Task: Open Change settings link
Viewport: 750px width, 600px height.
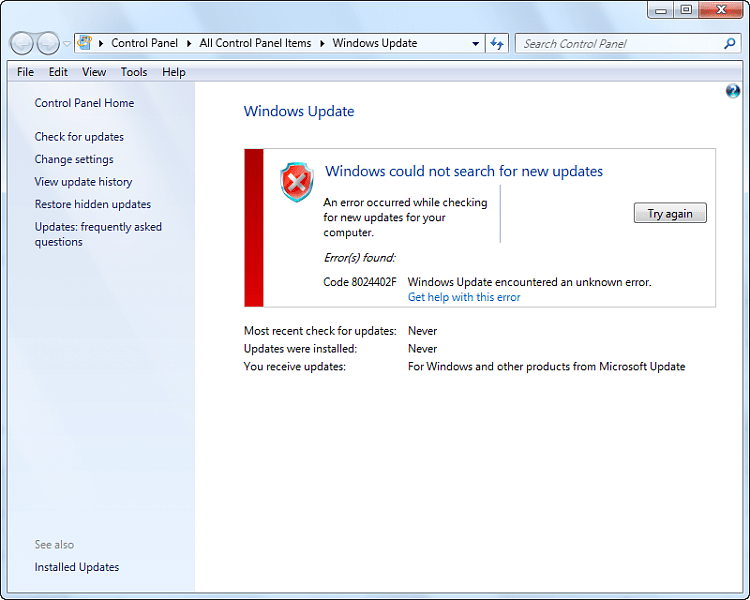Action: tap(74, 159)
